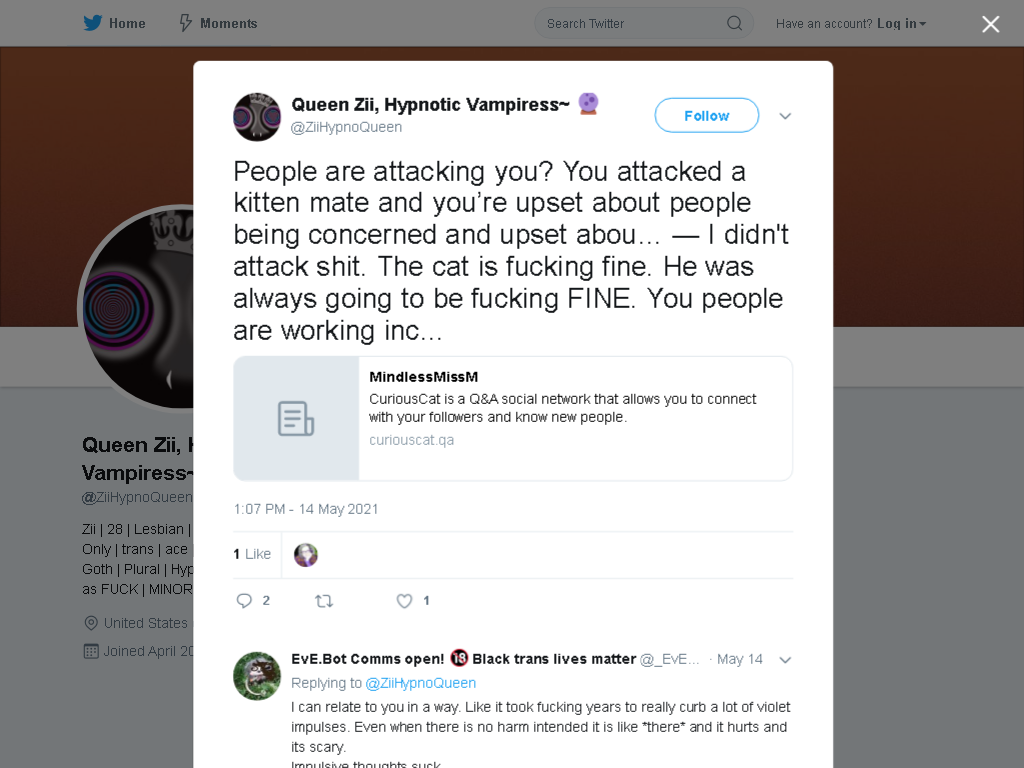This screenshot has width=1024, height=768.
Task: Expand options chevron on EvE.Bot's reply
Action: click(785, 660)
